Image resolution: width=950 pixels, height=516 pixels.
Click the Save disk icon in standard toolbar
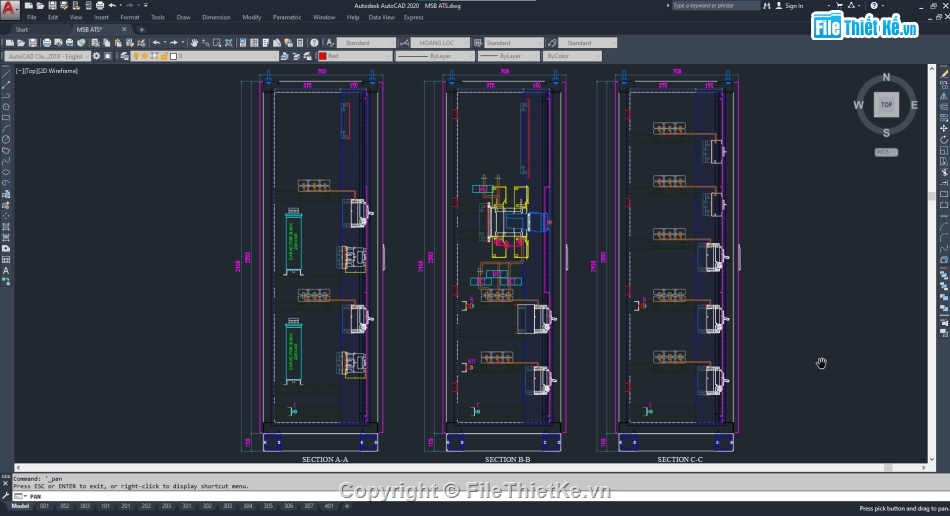point(33,43)
